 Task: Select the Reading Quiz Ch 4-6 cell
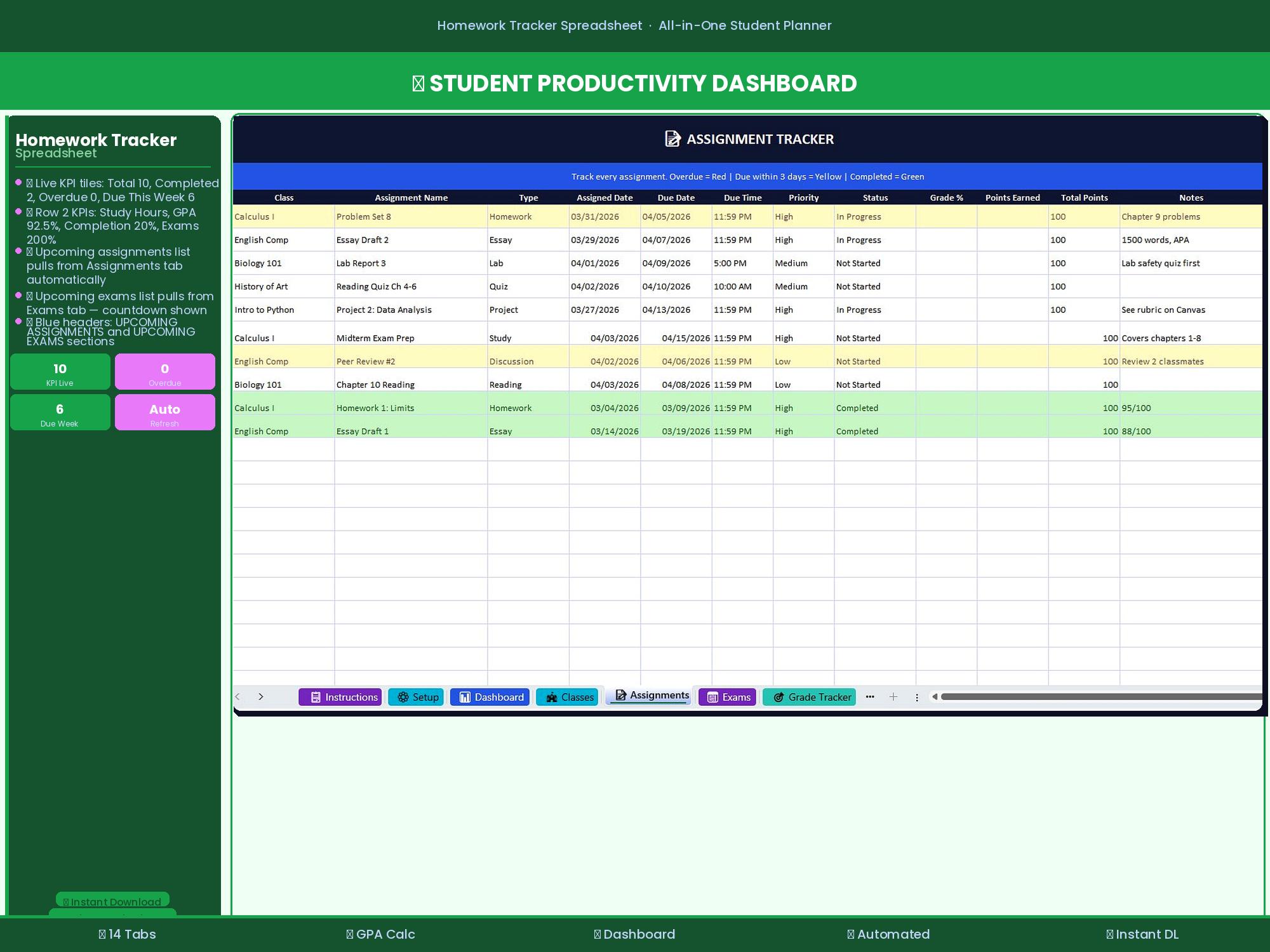coord(411,286)
